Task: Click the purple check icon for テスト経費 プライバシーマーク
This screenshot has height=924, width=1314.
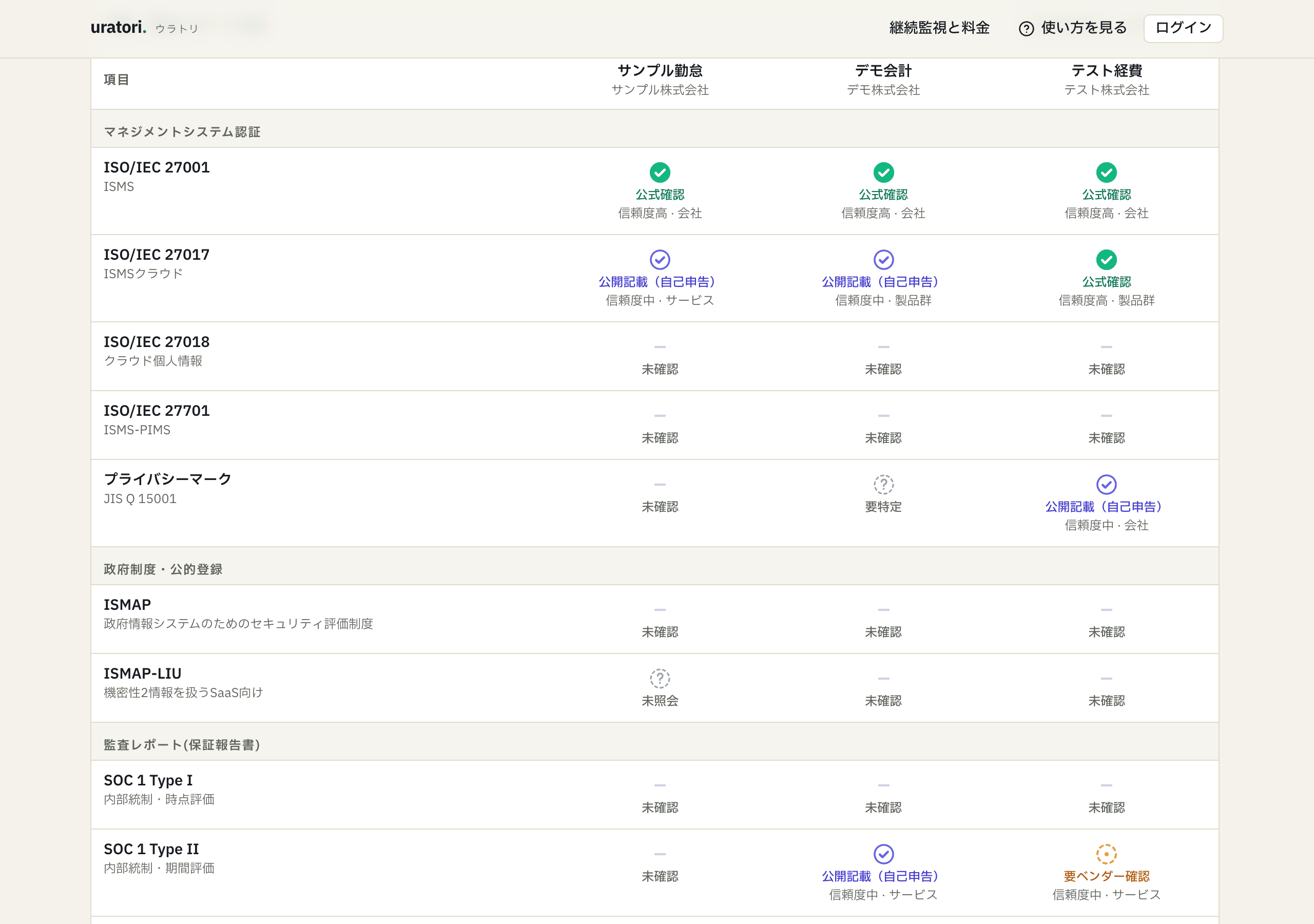Action: 1106,484
